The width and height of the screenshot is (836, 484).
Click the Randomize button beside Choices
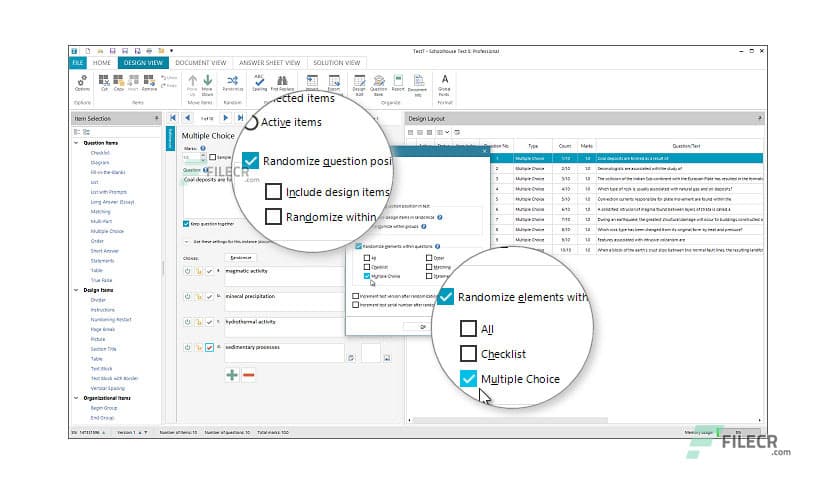[x=240, y=258]
